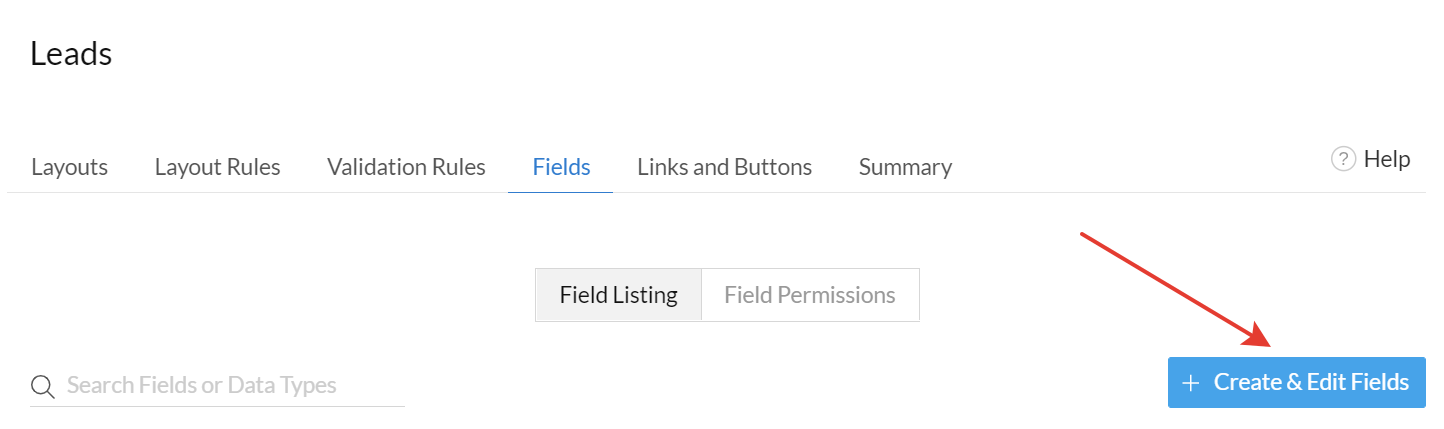
Task: Click the border between Field Listing and Field Permissions
Action: pos(701,295)
